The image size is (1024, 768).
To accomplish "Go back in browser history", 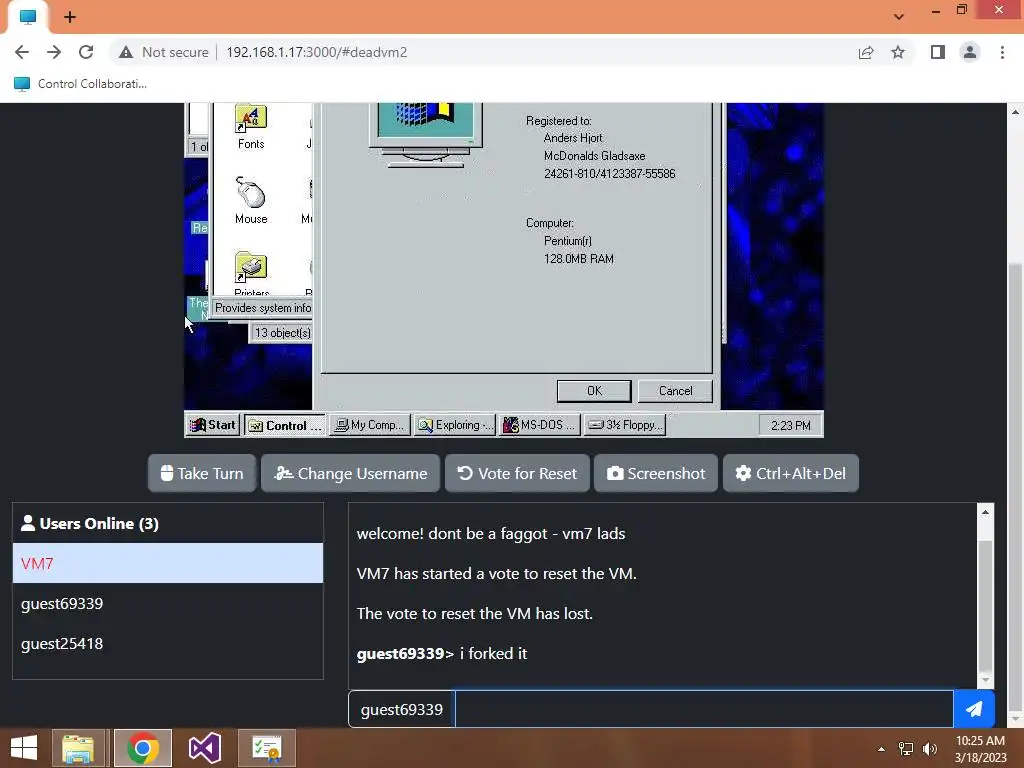I will pos(22,52).
